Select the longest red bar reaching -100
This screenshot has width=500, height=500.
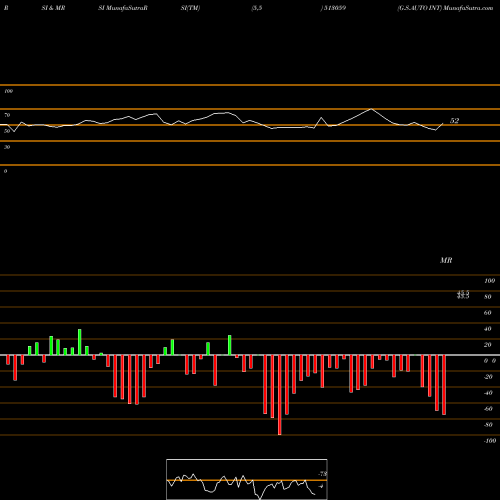[x=280, y=395]
